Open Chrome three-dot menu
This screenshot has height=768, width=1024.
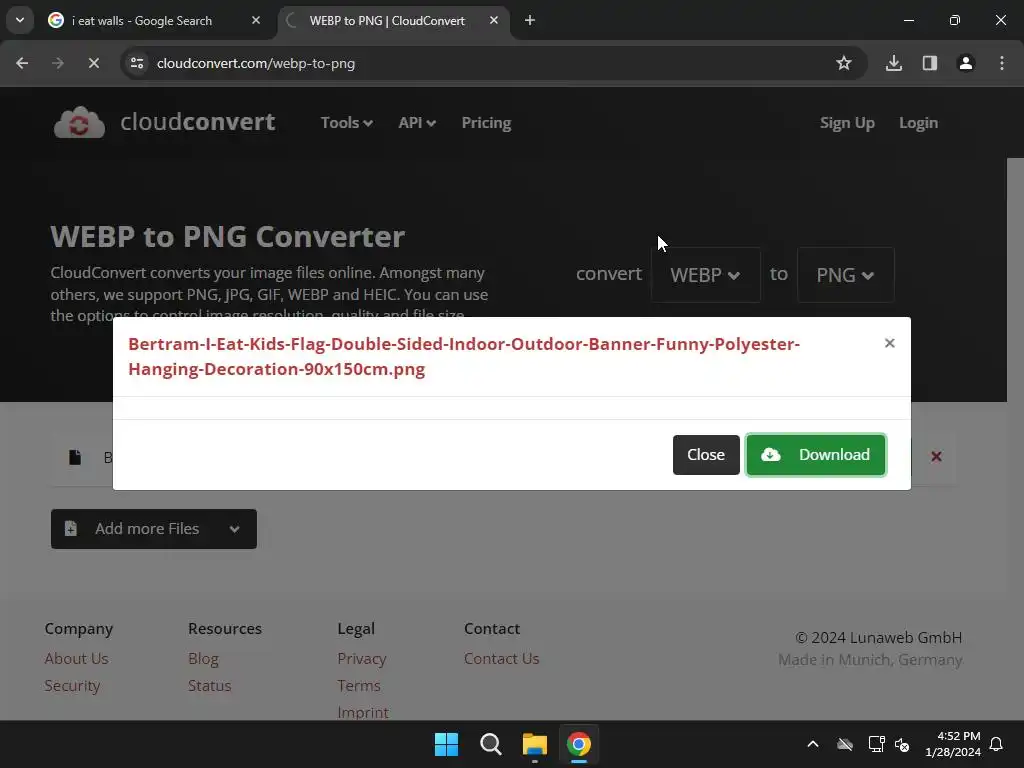point(1001,63)
